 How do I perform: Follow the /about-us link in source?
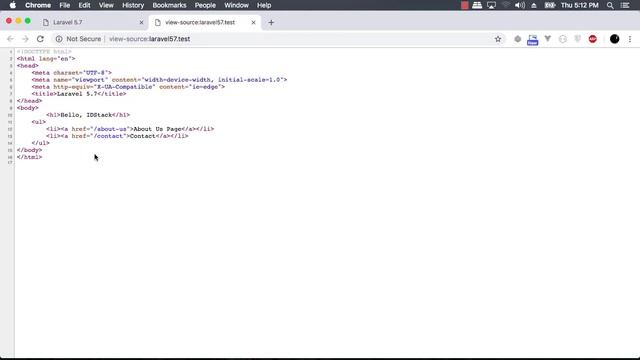pos(111,129)
